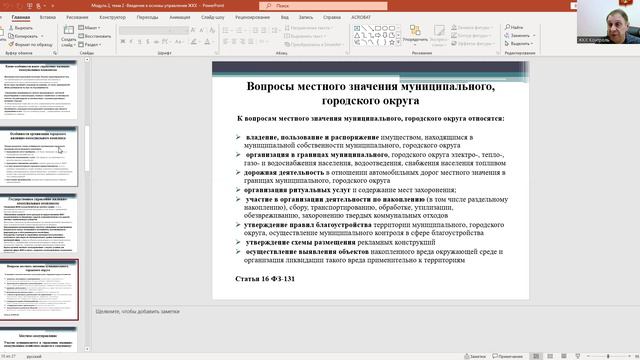Increase font size with large A icon
This screenshot has height=360, width=640.
[x=193, y=30]
